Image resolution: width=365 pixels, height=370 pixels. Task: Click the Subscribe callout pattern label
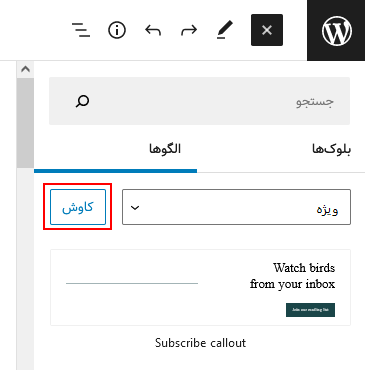point(200,343)
